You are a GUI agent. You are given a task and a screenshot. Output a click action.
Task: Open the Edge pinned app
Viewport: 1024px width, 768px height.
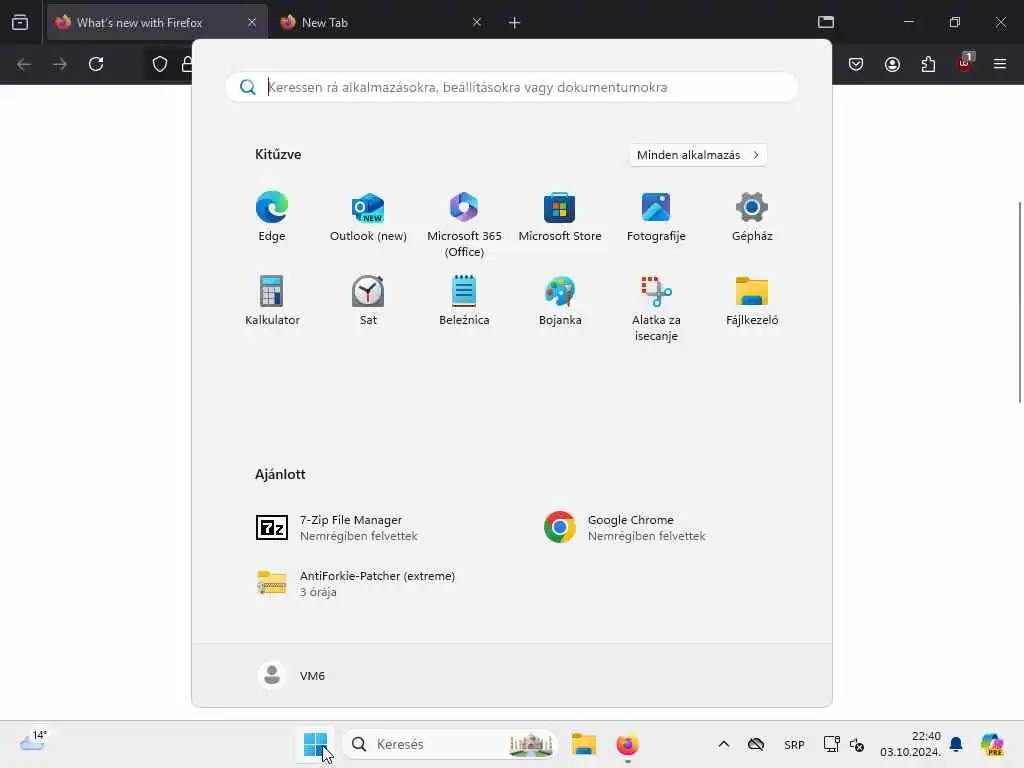pos(272,217)
